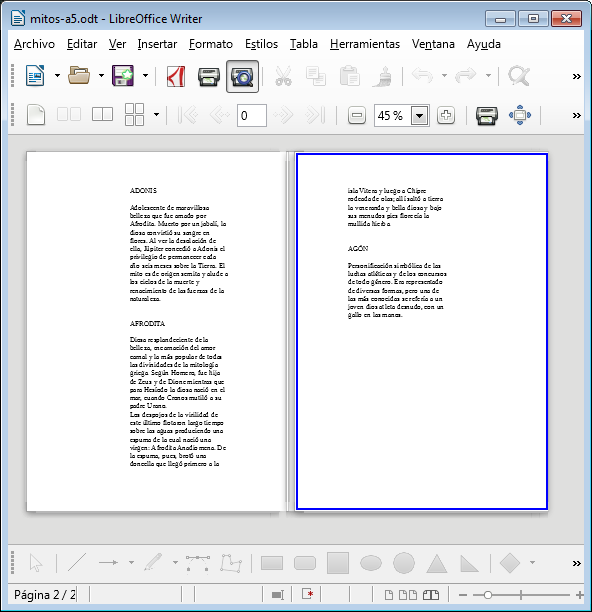The width and height of the screenshot is (592, 612).
Task: Expand the New document dropdown arrow
Action: point(57,76)
